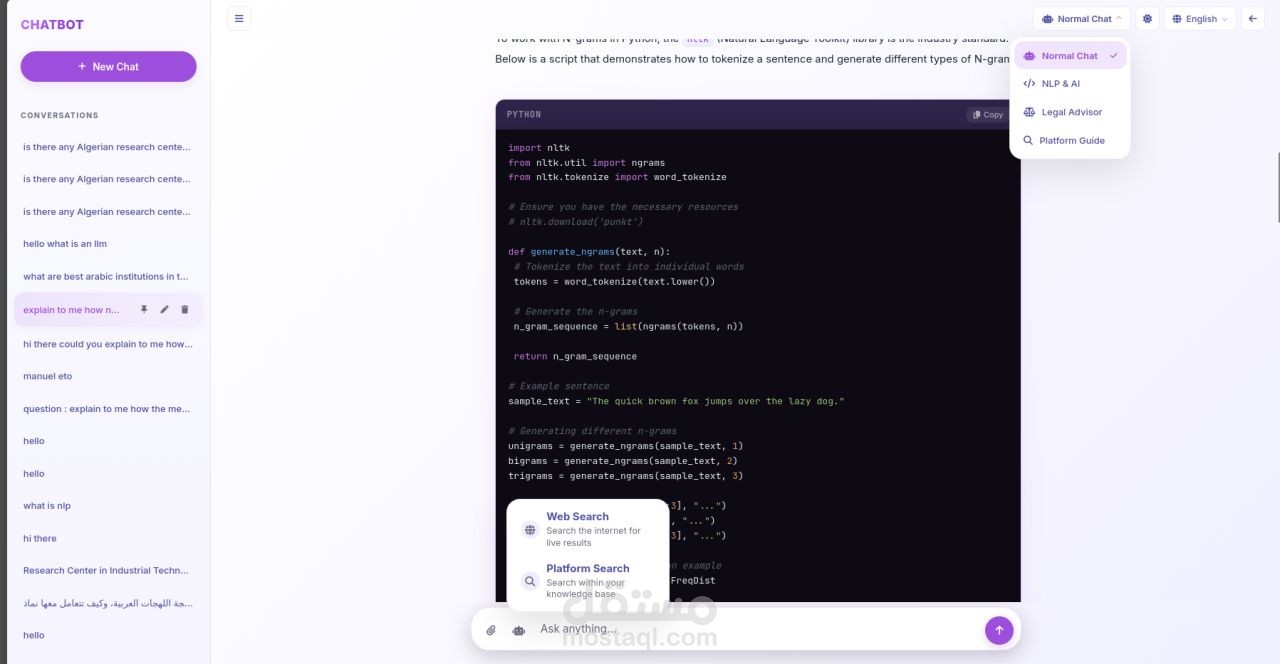Open the 'what is nlp' conversation

108,506
